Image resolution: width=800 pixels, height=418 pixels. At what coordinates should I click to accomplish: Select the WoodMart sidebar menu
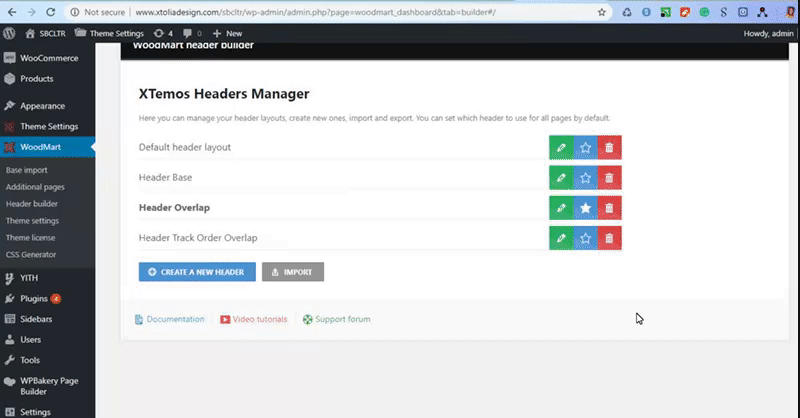(47, 147)
